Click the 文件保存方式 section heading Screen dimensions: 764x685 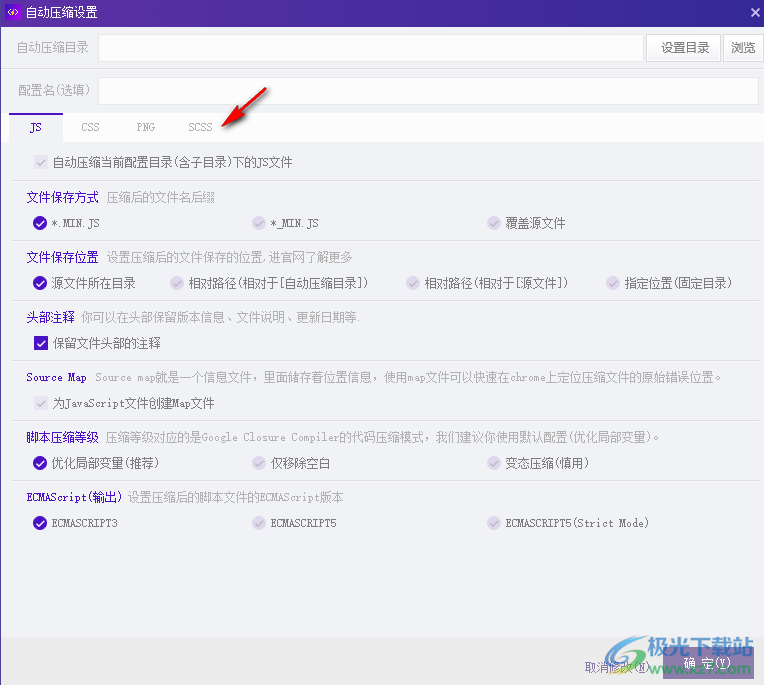point(62,197)
